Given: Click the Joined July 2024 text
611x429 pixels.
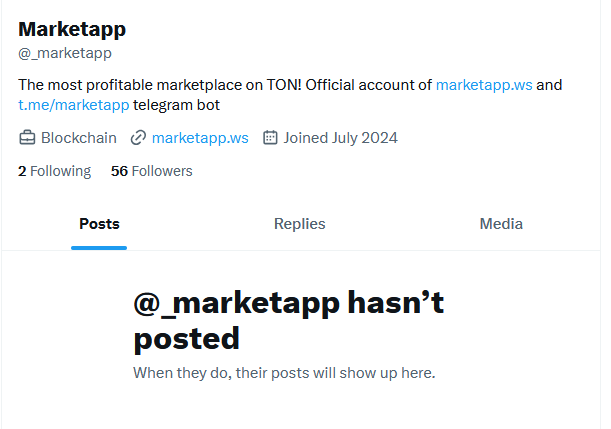Looking at the screenshot, I should (340, 138).
